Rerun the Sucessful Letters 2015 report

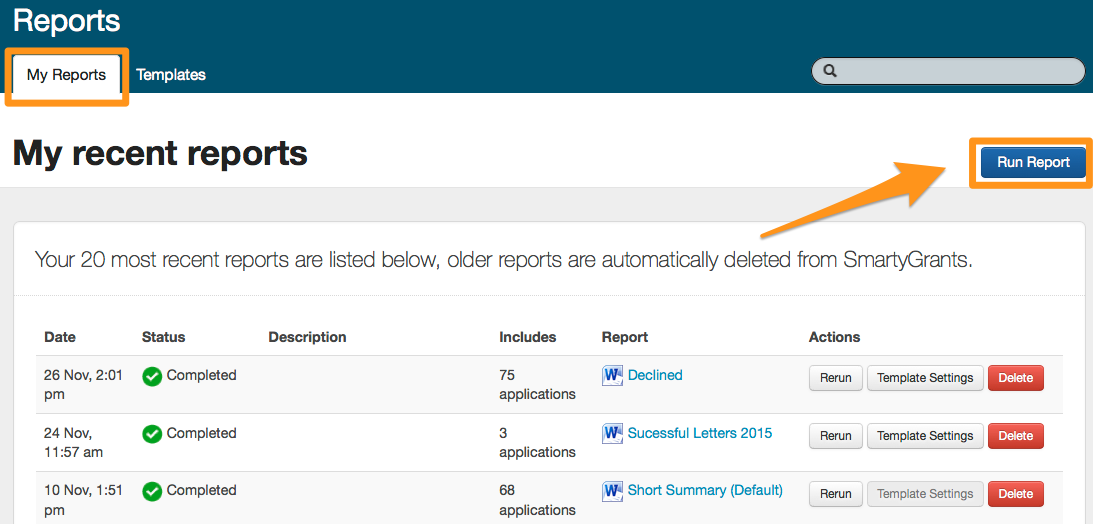pyautogui.click(x=835, y=436)
